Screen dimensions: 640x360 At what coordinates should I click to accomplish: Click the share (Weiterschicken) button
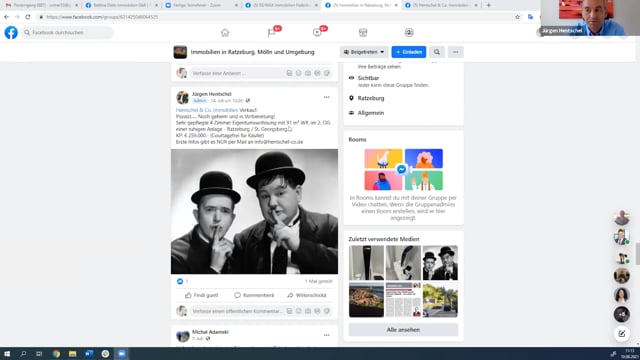(x=307, y=295)
